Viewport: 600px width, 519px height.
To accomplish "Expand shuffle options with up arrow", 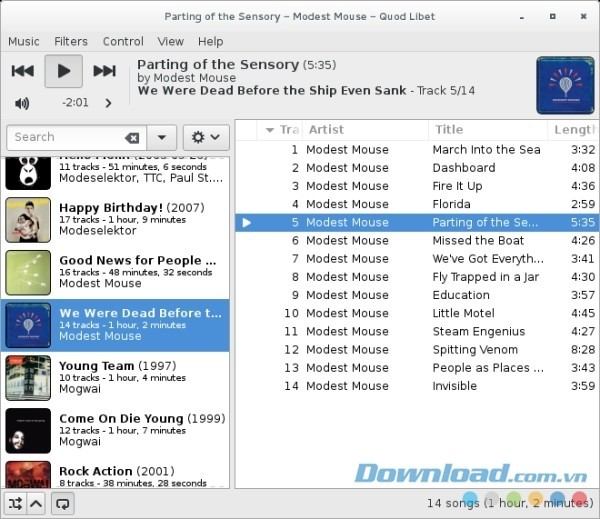I will tap(36, 503).
